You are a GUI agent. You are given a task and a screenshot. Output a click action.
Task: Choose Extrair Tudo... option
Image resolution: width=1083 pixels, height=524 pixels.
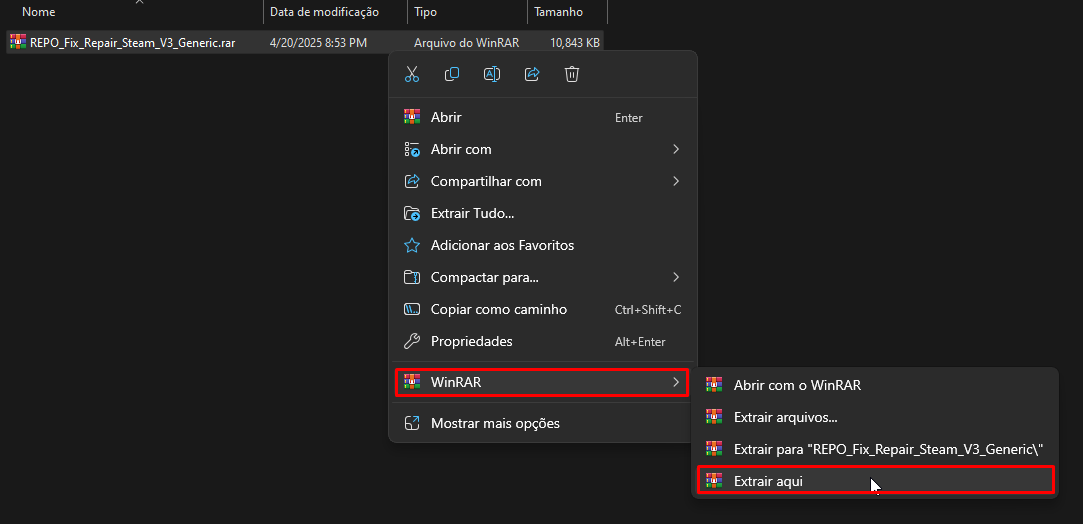coord(542,213)
